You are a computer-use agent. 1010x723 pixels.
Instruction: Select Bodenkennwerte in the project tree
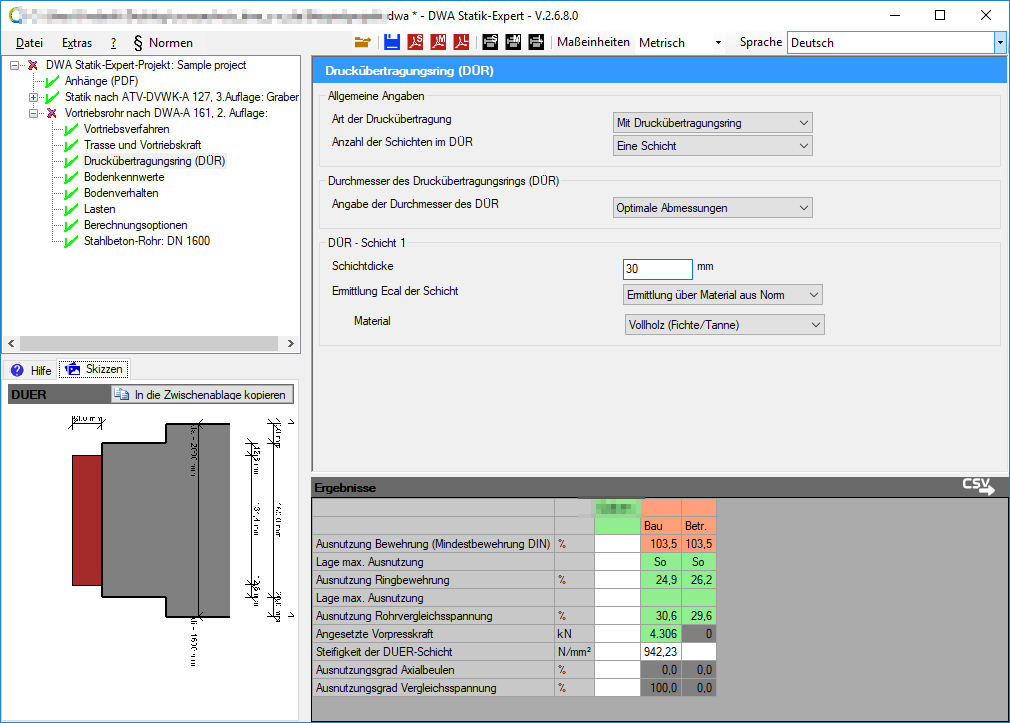(124, 177)
